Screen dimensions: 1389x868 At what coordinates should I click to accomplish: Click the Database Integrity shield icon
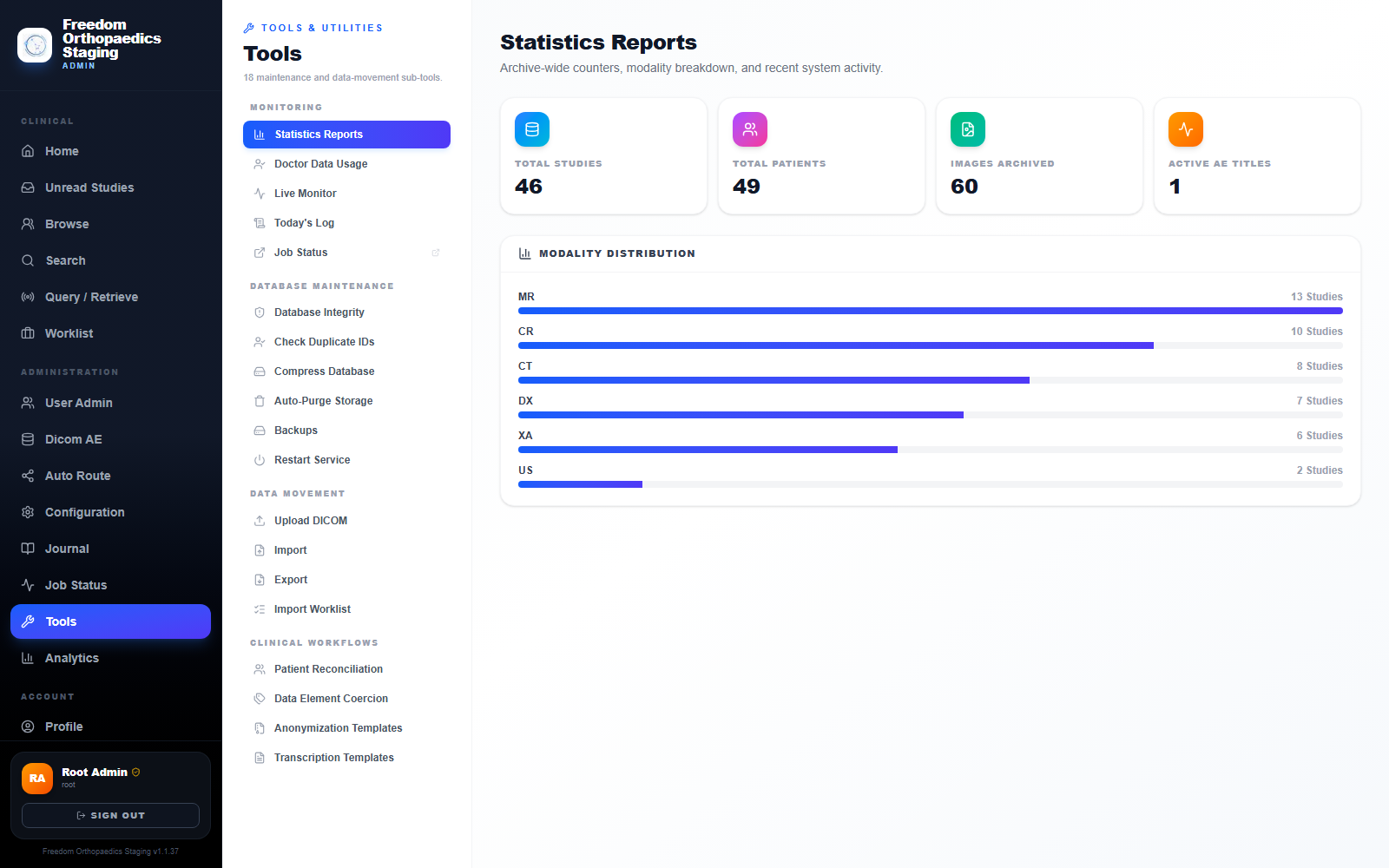coord(260,312)
